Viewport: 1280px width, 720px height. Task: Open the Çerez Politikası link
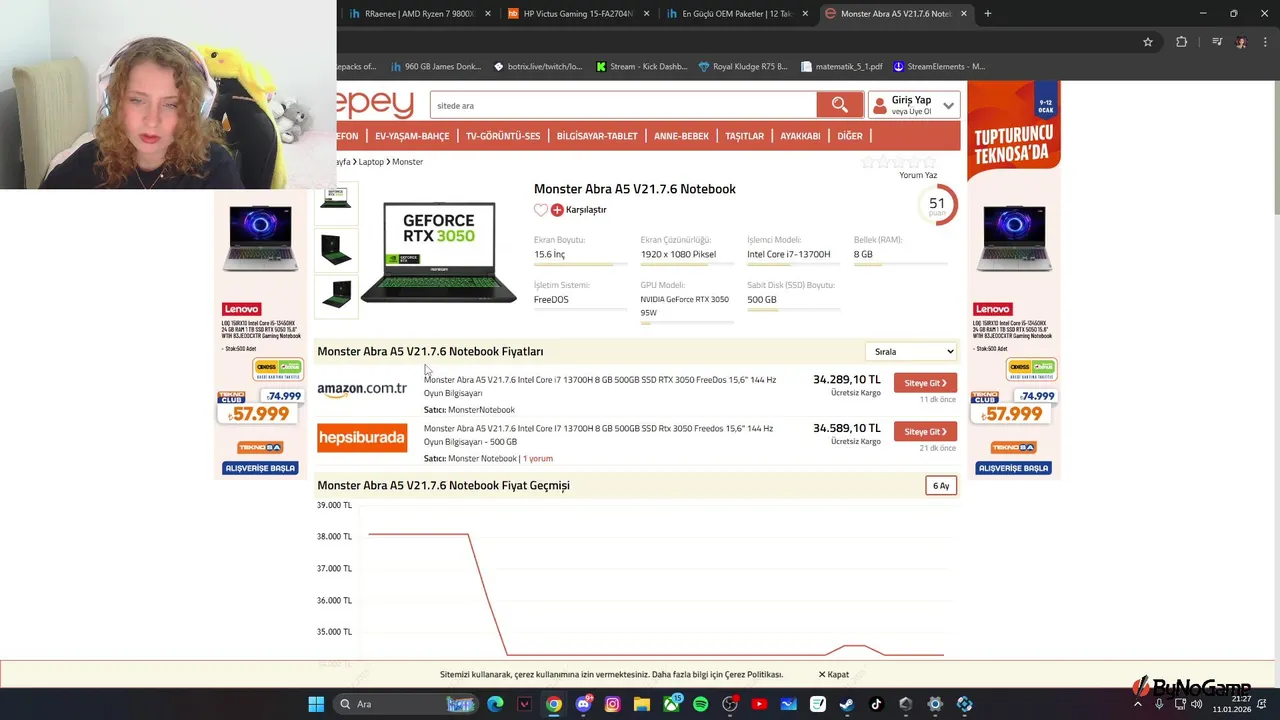coord(753,675)
